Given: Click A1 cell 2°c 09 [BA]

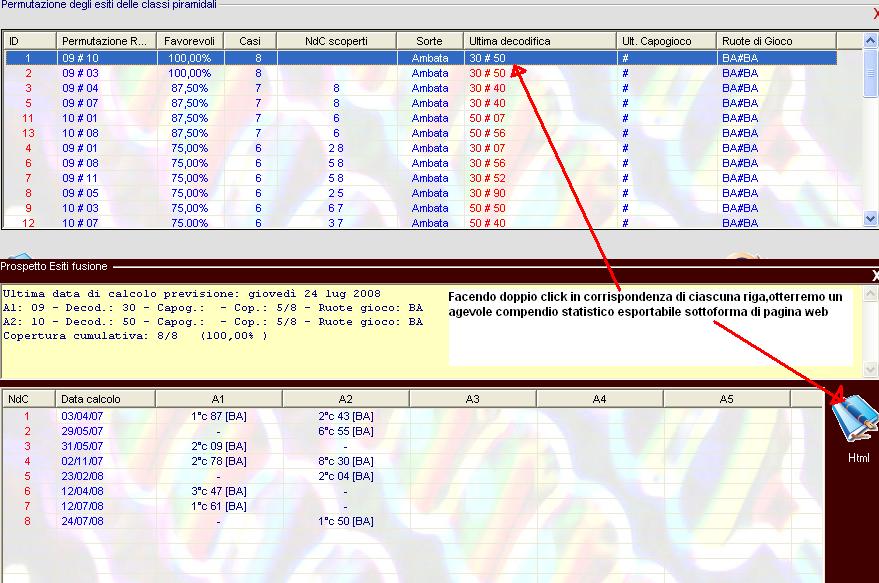Looking at the screenshot, I should [219, 446].
